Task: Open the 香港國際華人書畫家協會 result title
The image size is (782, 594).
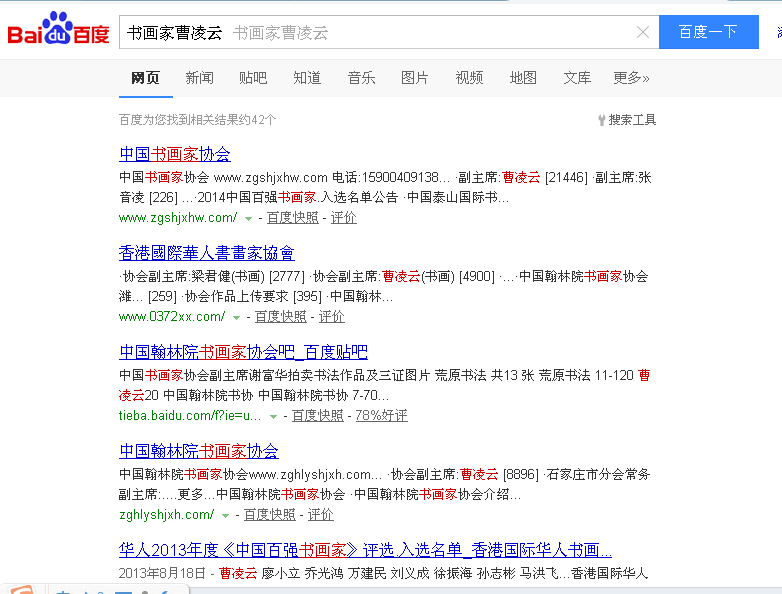Action: coord(206,253)
